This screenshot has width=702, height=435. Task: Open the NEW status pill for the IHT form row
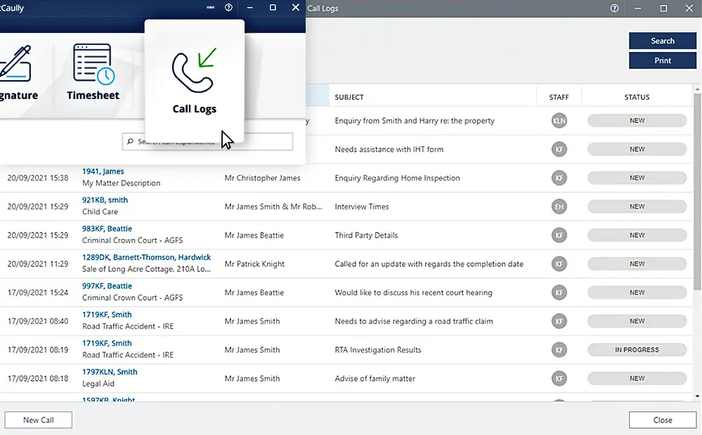click(637, 149)
